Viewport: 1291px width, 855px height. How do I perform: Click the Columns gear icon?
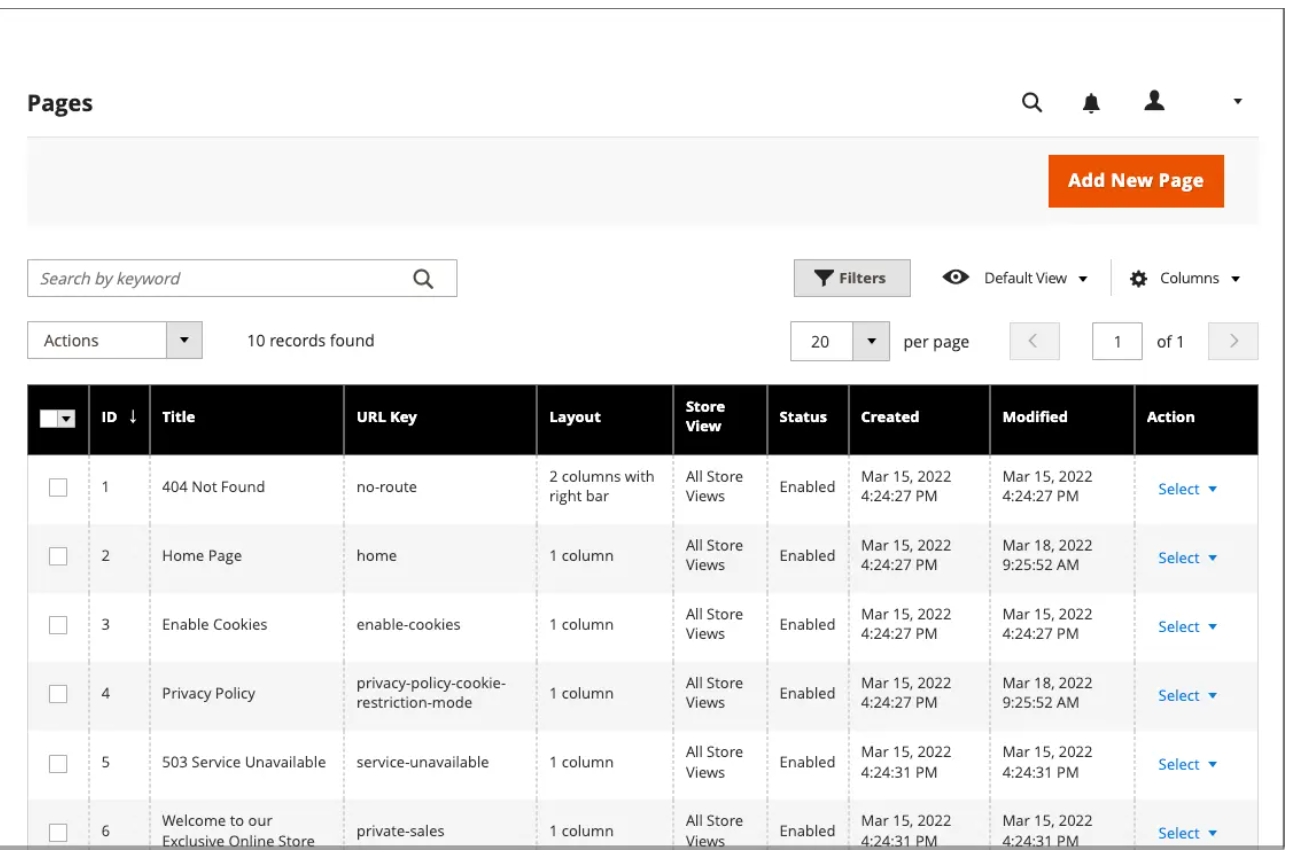click(x=1138, y=279)
